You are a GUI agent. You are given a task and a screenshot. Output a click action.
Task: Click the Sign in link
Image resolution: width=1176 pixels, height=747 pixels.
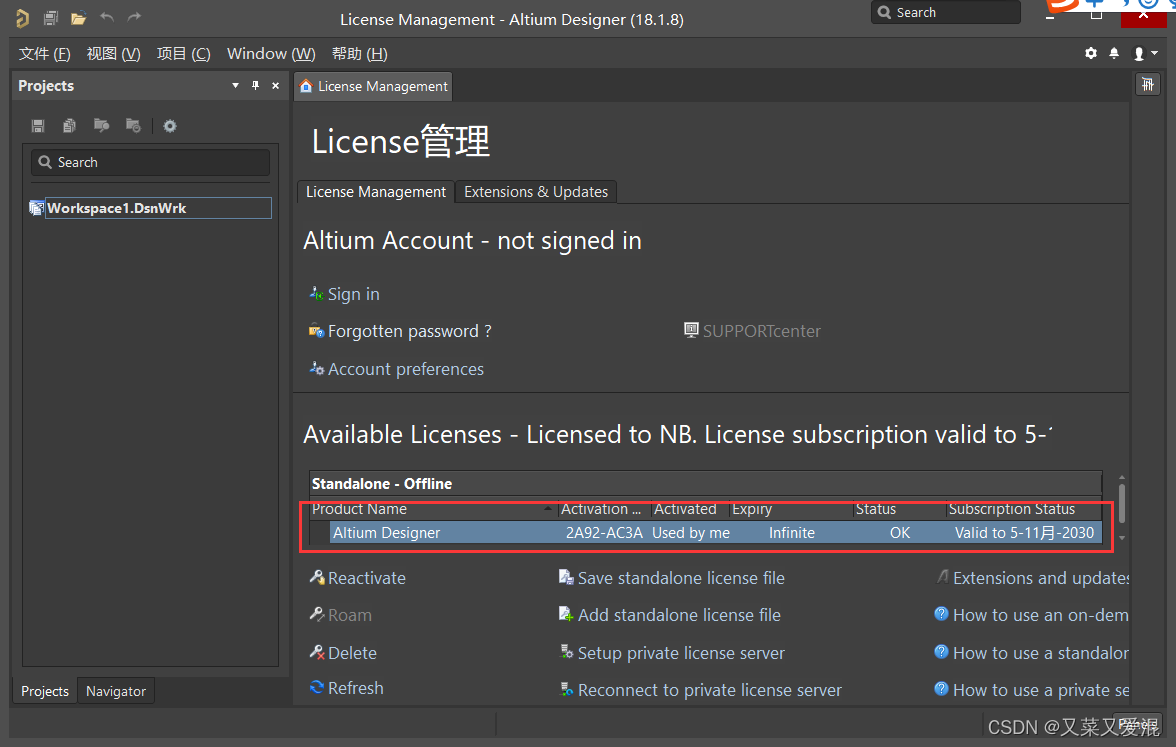click(353, 294)
